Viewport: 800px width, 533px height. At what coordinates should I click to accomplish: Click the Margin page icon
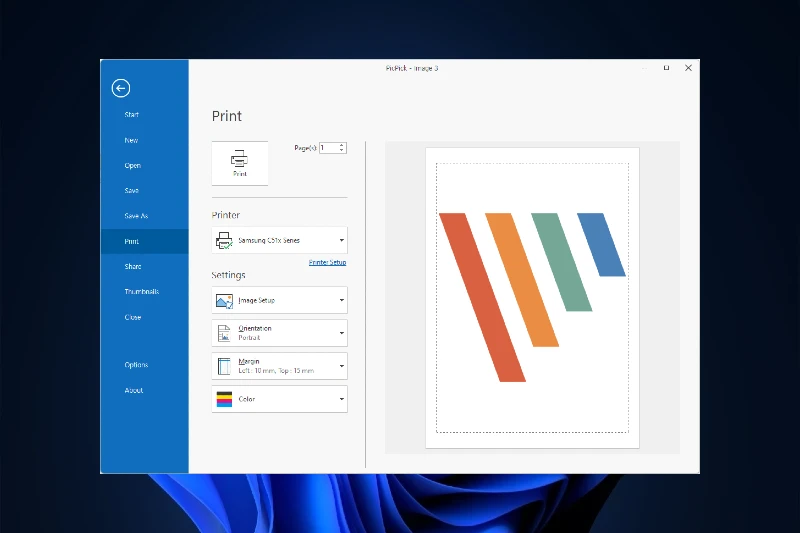[224, 366]
